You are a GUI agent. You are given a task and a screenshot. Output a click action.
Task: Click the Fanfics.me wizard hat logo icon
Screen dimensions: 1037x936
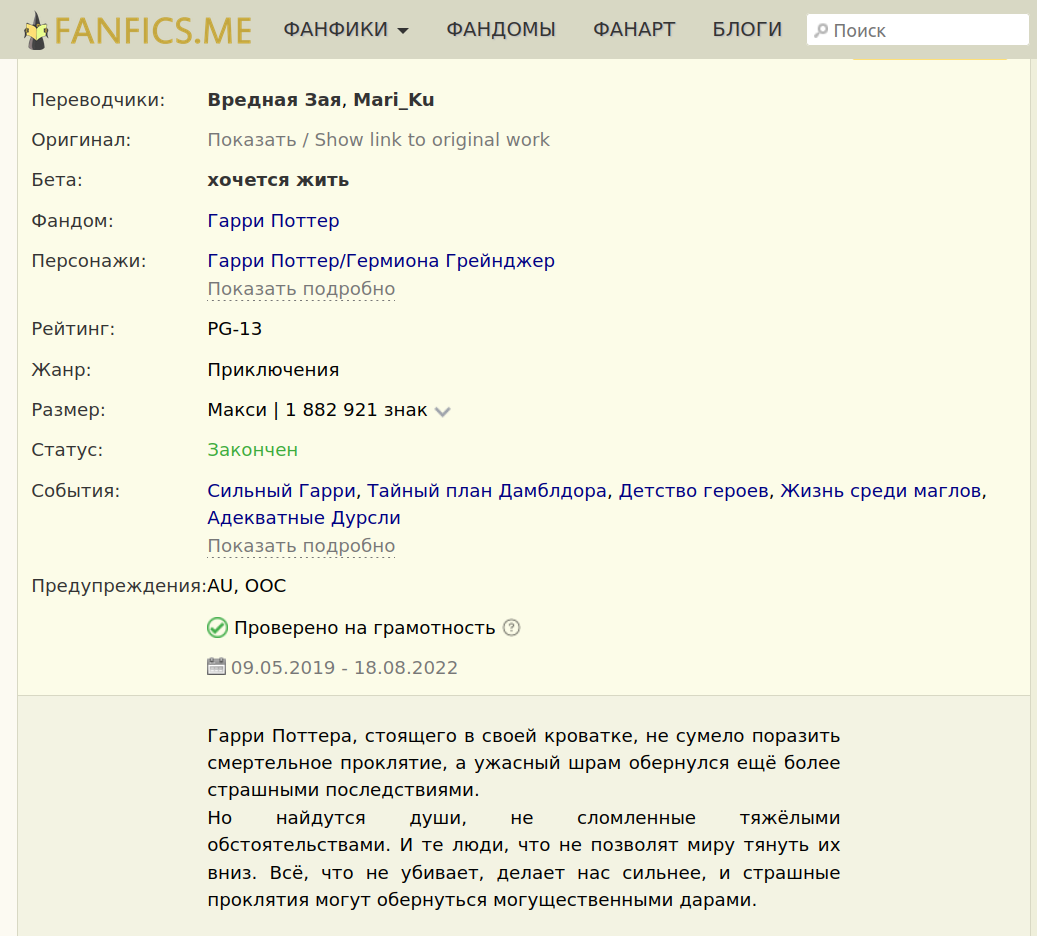coord(36,30)
